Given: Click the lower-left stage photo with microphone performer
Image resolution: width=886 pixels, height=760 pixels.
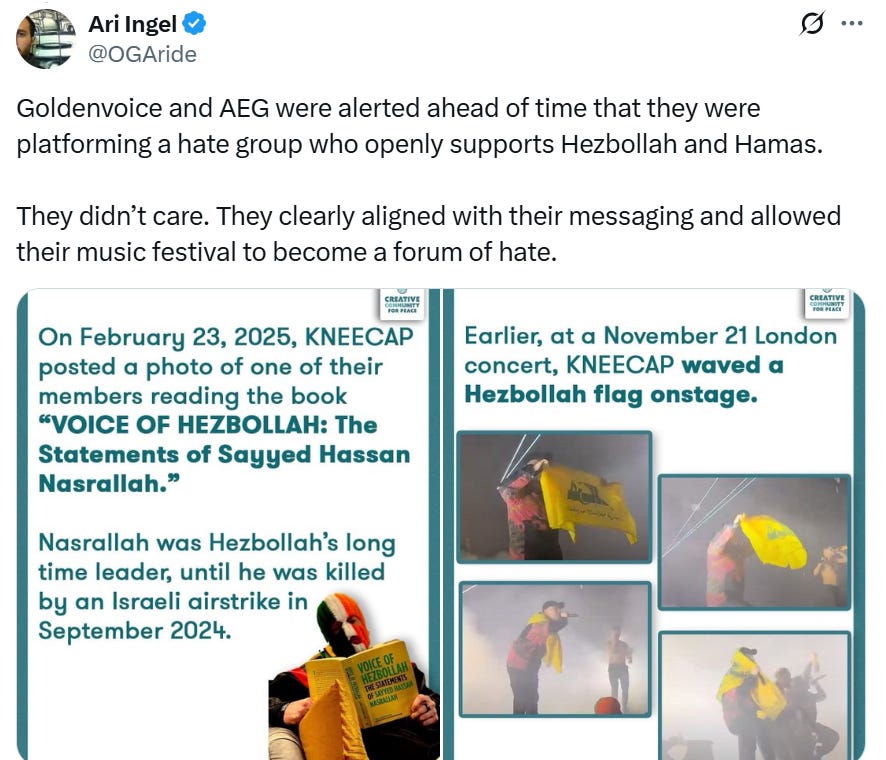Looking at the screenshot, I should pyautogui.click(x=555, y=649).
